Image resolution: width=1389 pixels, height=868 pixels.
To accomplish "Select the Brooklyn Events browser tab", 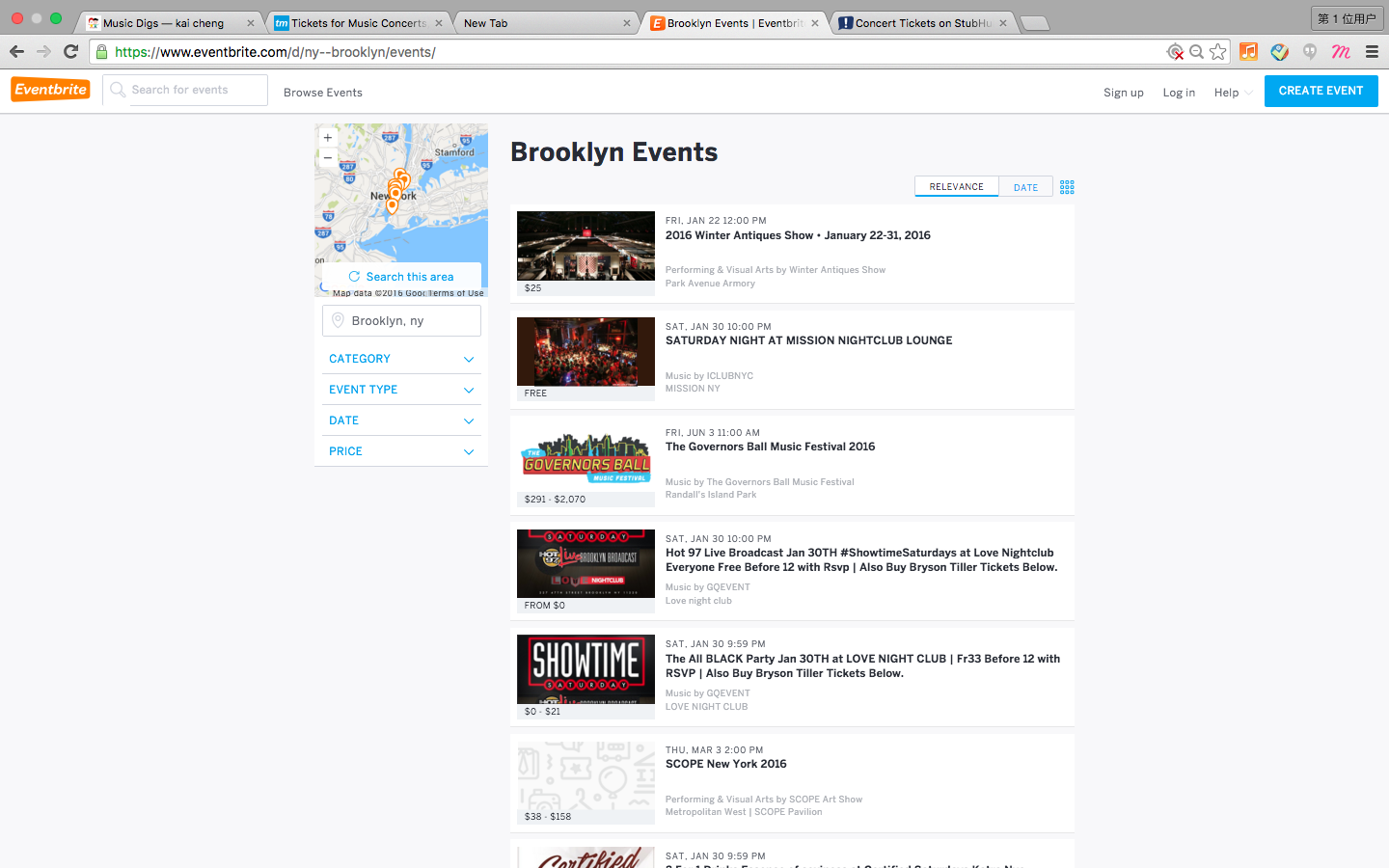I will (735, 23).
